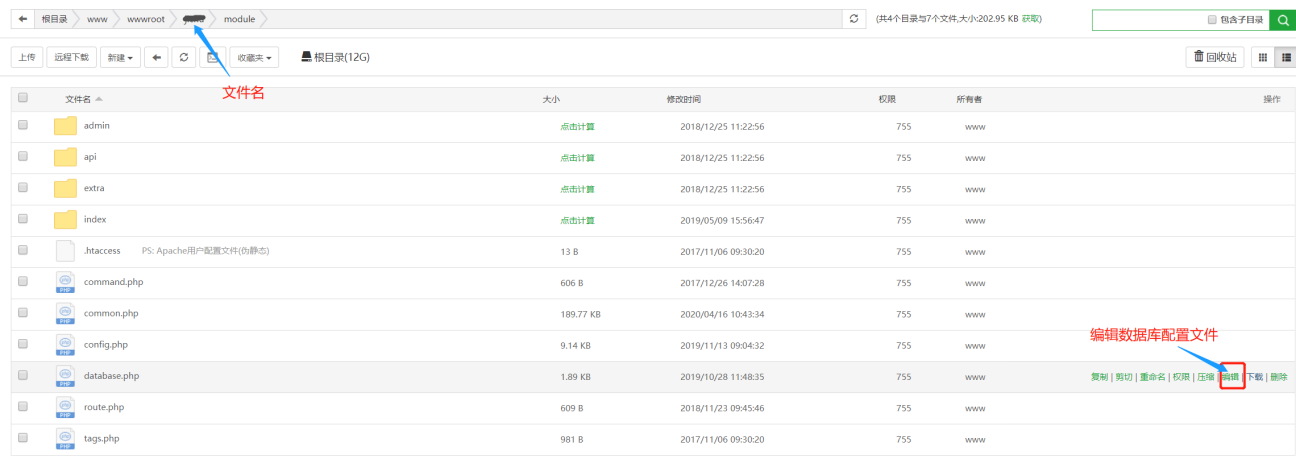Switch to grid icon view
The width and height of the screenshot is (1296, 467).
(1263, 57)
